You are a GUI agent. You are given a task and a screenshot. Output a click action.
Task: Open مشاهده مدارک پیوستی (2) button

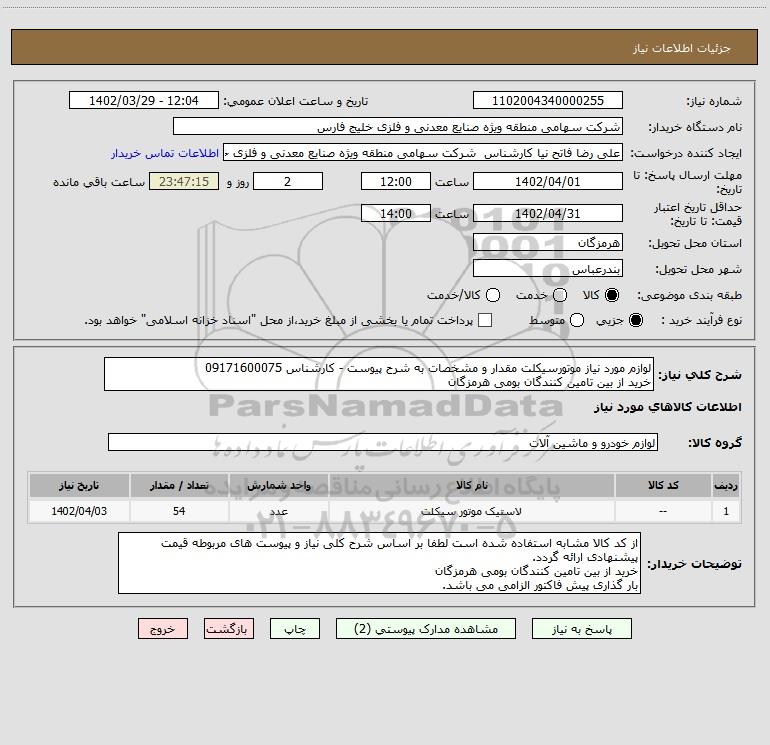(x=426, y=629)
